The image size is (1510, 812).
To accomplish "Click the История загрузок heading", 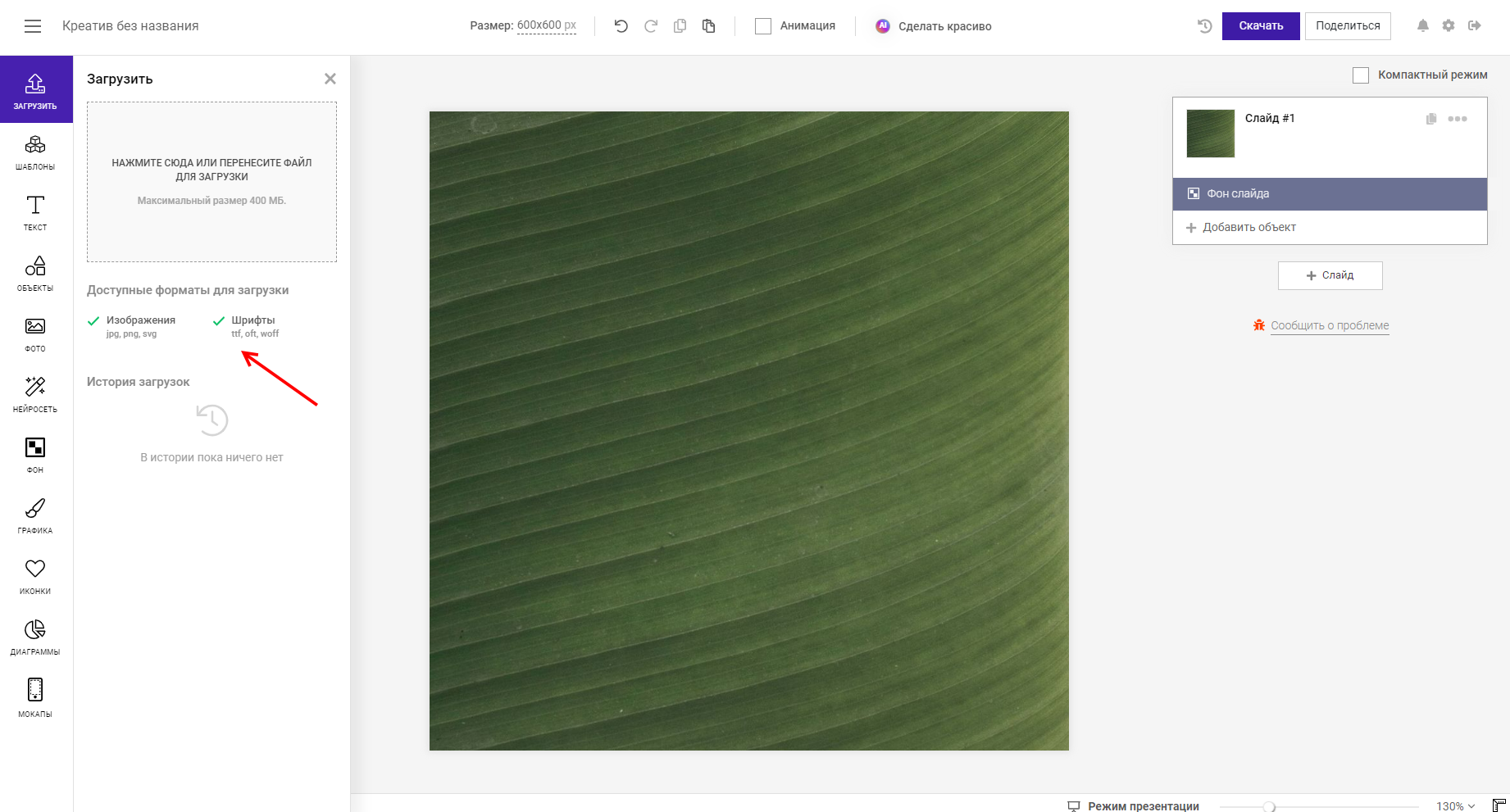I will [139, 382].
